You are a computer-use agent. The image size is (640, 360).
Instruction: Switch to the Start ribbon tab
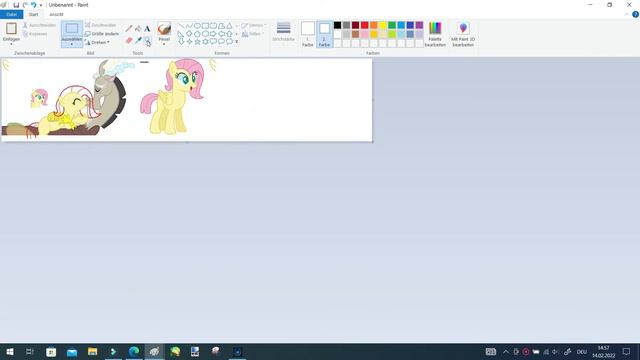(33, 14)
